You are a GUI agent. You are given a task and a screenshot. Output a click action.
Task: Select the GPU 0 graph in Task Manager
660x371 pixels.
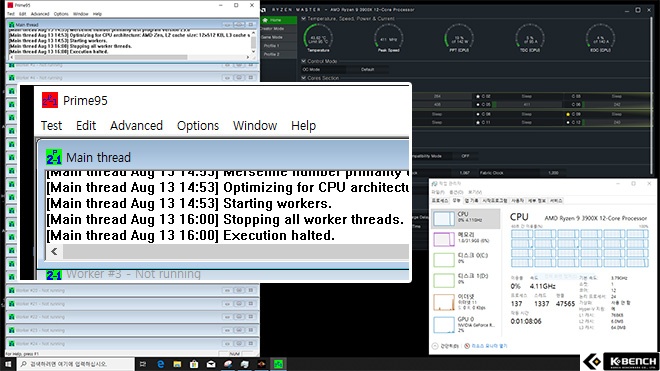(444, 325)
